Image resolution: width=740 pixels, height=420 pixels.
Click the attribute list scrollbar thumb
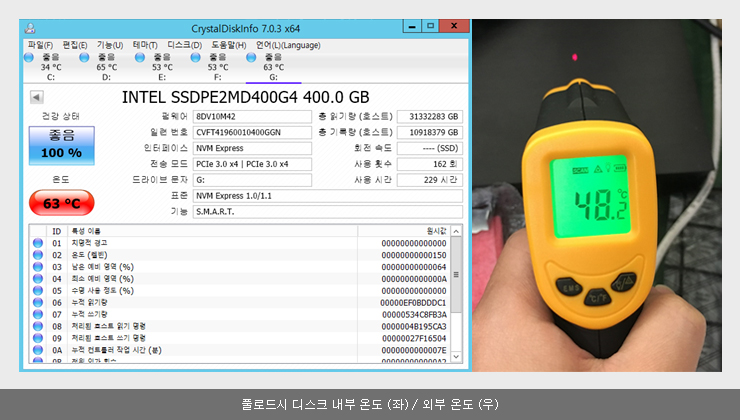(456, 275)
